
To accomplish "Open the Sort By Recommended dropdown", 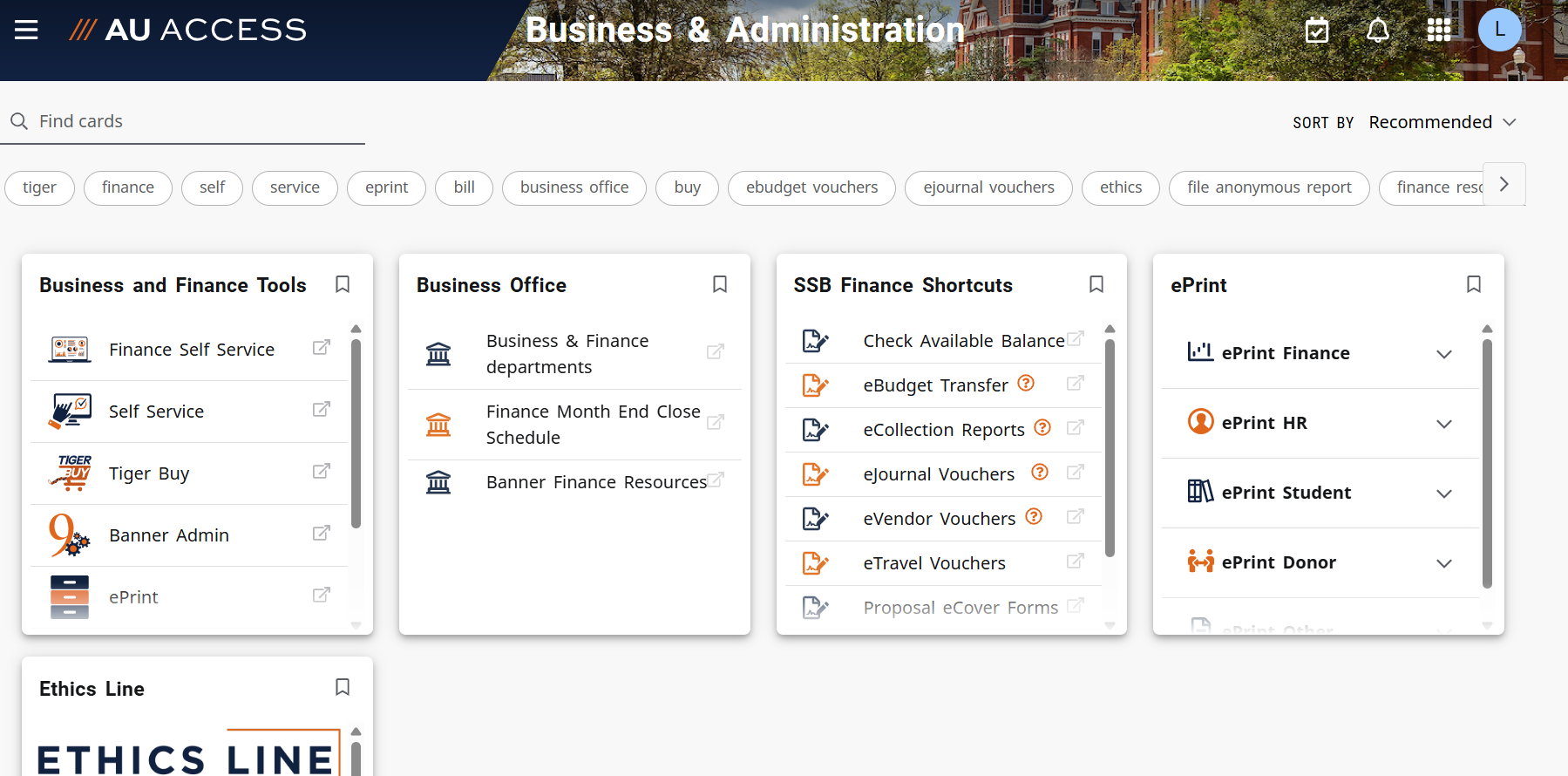I will coord(1442,122).
